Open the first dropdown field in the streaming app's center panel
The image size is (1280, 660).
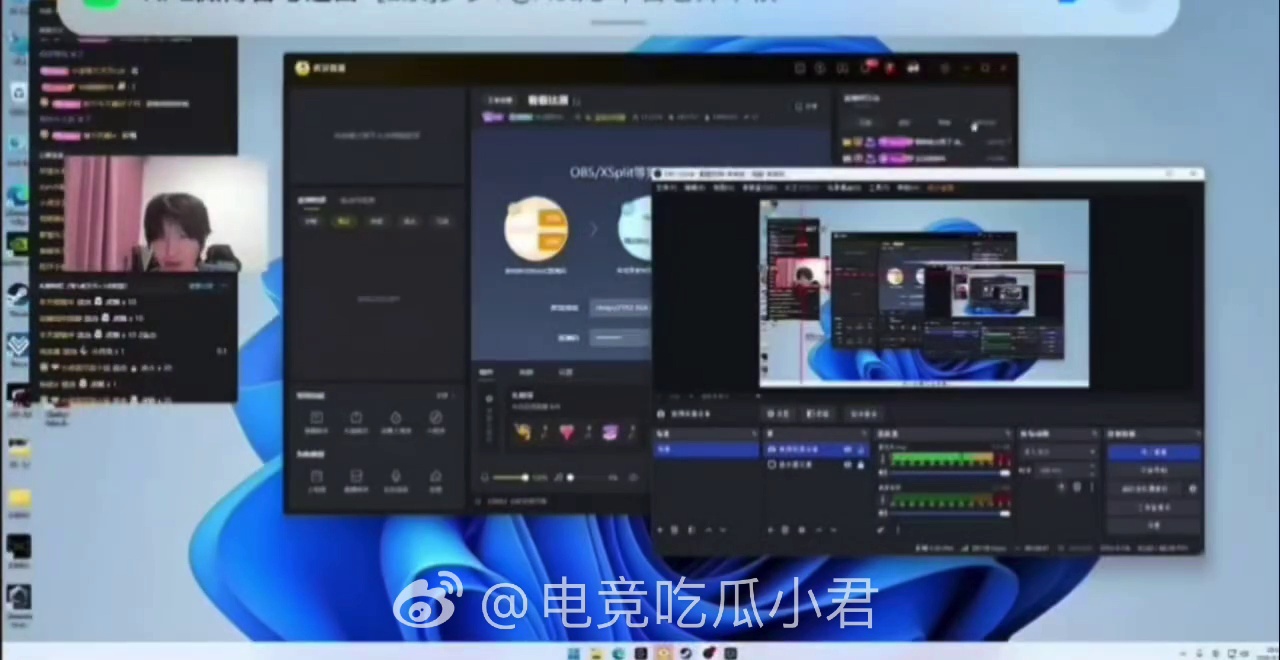point(620,308)
